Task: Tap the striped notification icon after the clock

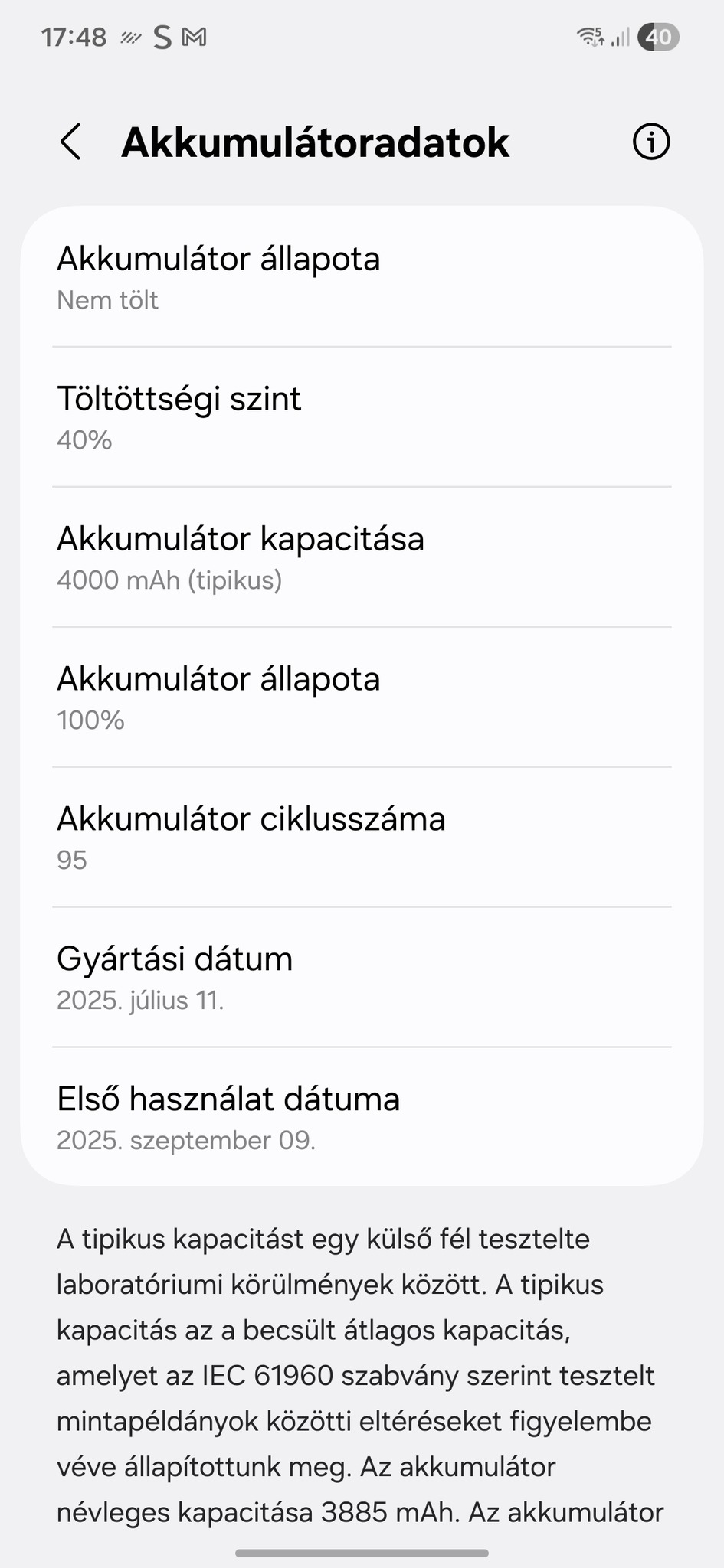Action: [131, 37]
